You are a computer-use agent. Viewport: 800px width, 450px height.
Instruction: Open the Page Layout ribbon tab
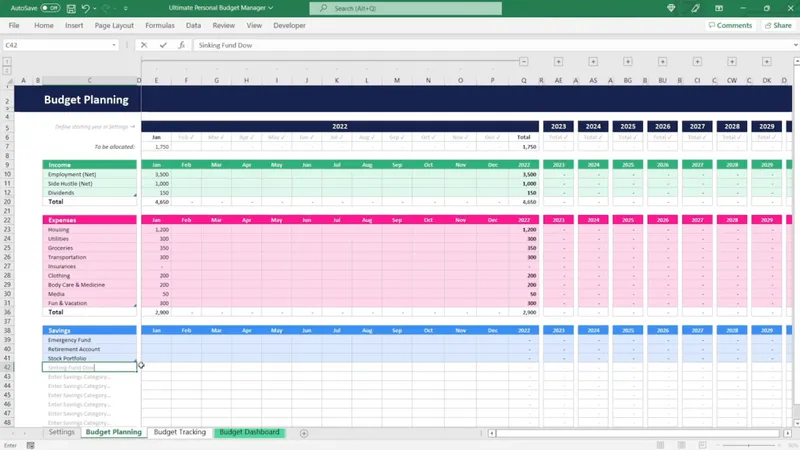pos(114,26)
